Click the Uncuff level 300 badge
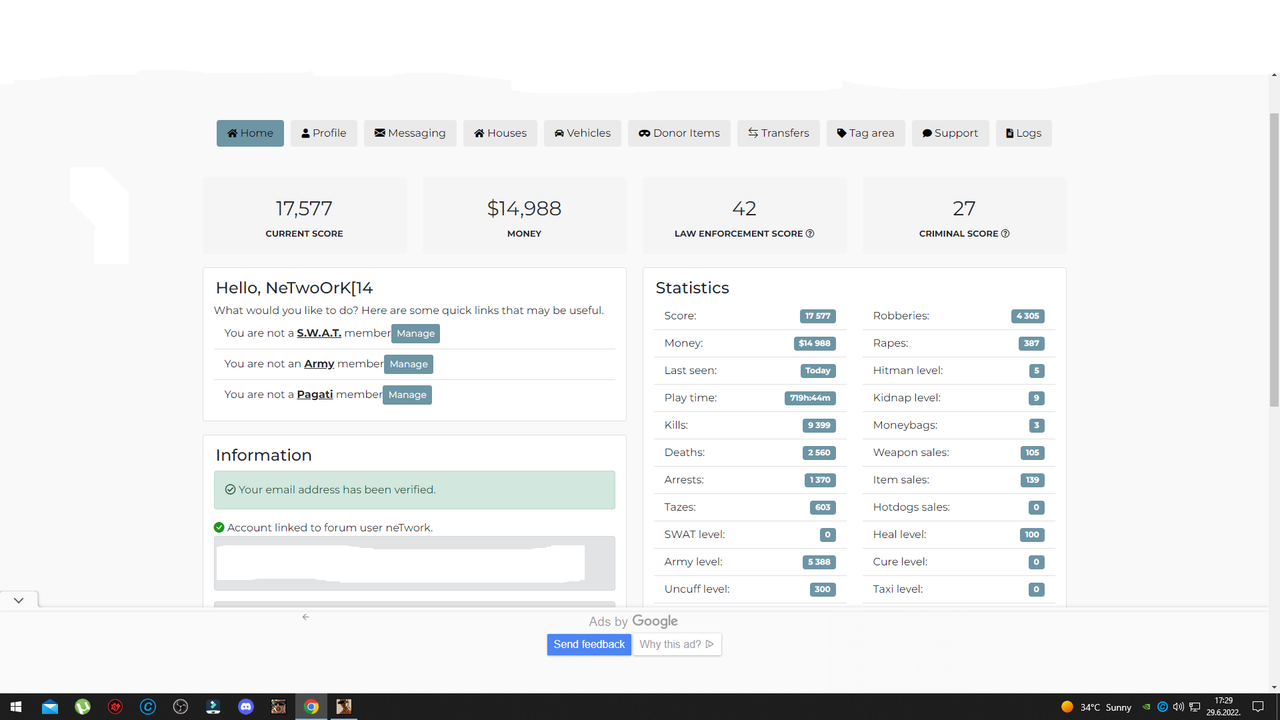 pyautogui.click(x=823, y=589)
